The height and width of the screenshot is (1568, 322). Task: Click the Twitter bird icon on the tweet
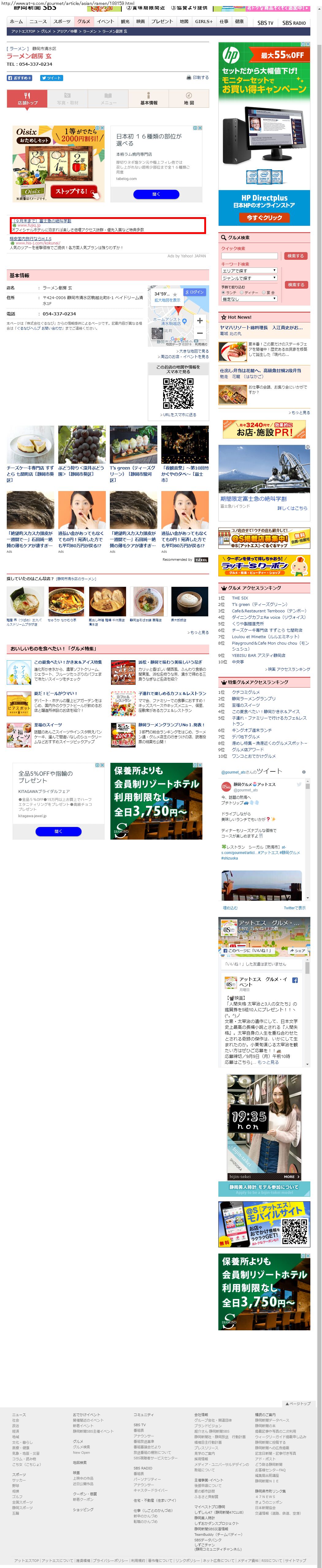click(x=299, y=785)
